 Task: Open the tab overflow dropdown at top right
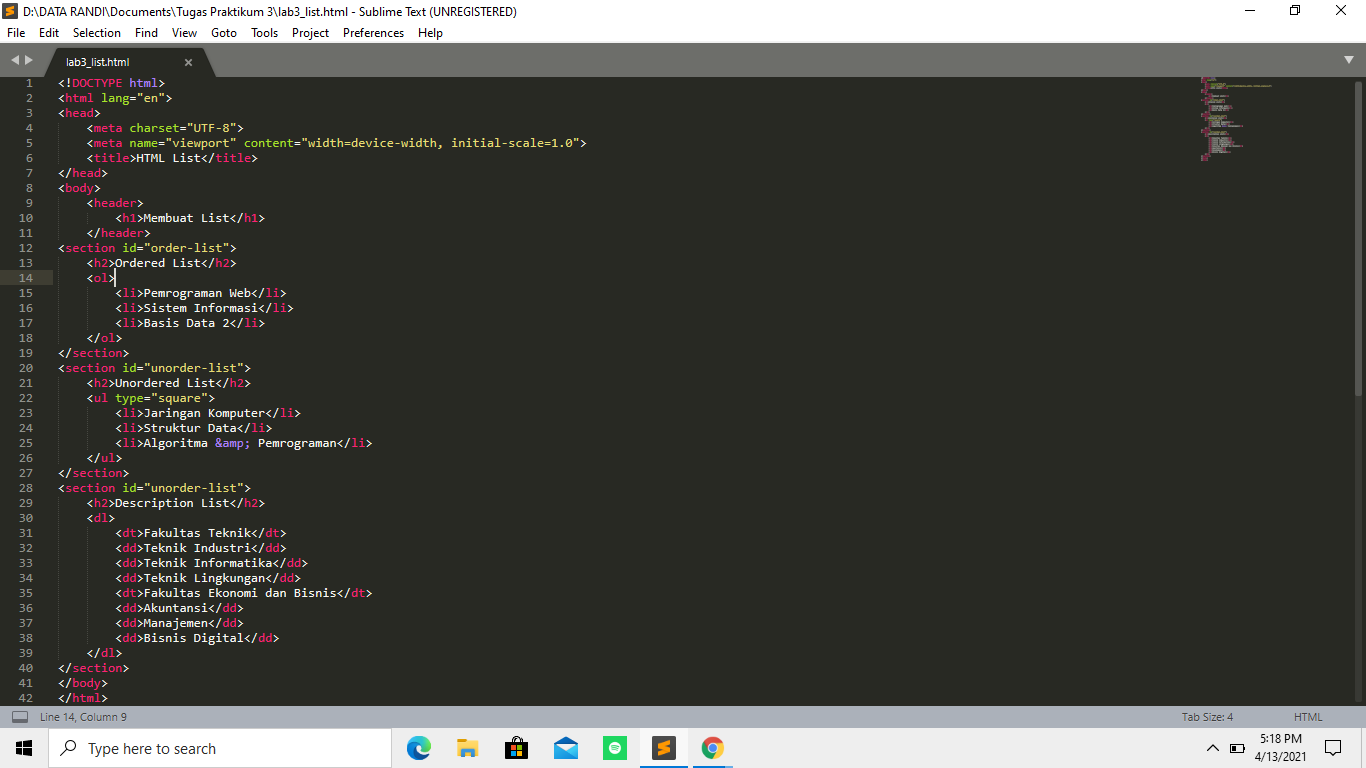(x=1349, y=60)
